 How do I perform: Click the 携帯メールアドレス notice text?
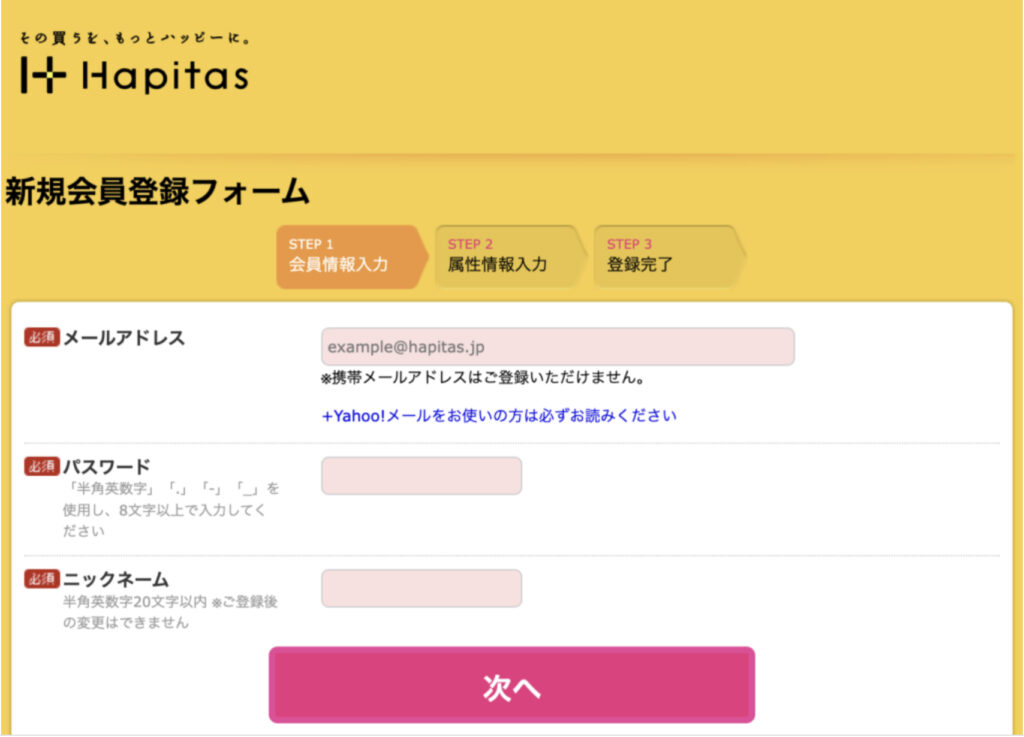click(482, 379)
